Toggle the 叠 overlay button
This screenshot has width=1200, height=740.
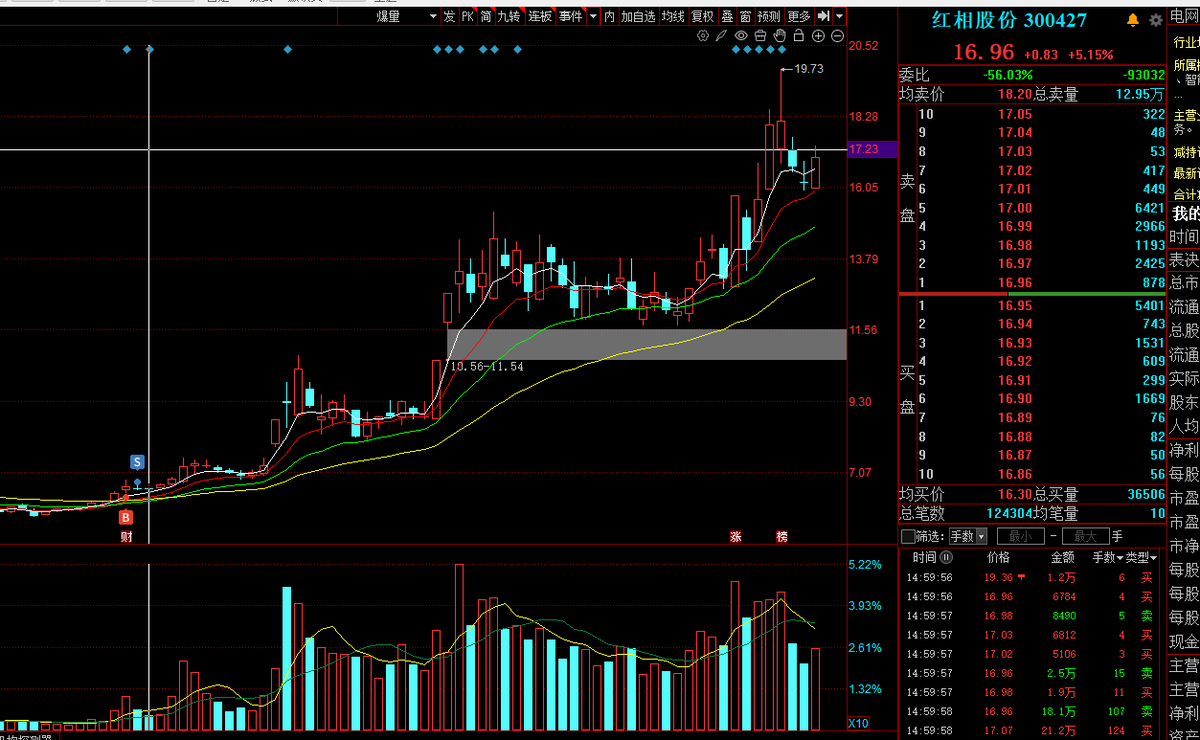point(727,16)
